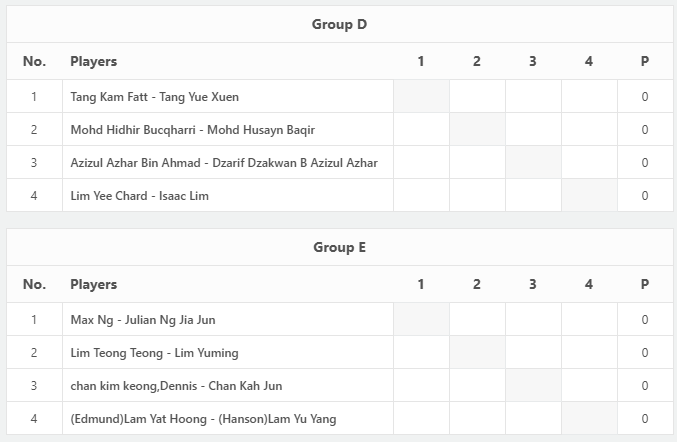Click the Group D table title
The width and height of the screenshot is (677, 442).
coord(339,24)
